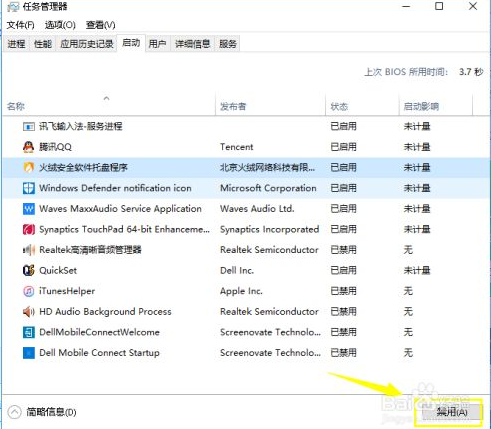Select Synaptics TouchPad 64-bit Enhancements entry
The height and width of the screenshot is (429, 491).
[x=125, y=229]
